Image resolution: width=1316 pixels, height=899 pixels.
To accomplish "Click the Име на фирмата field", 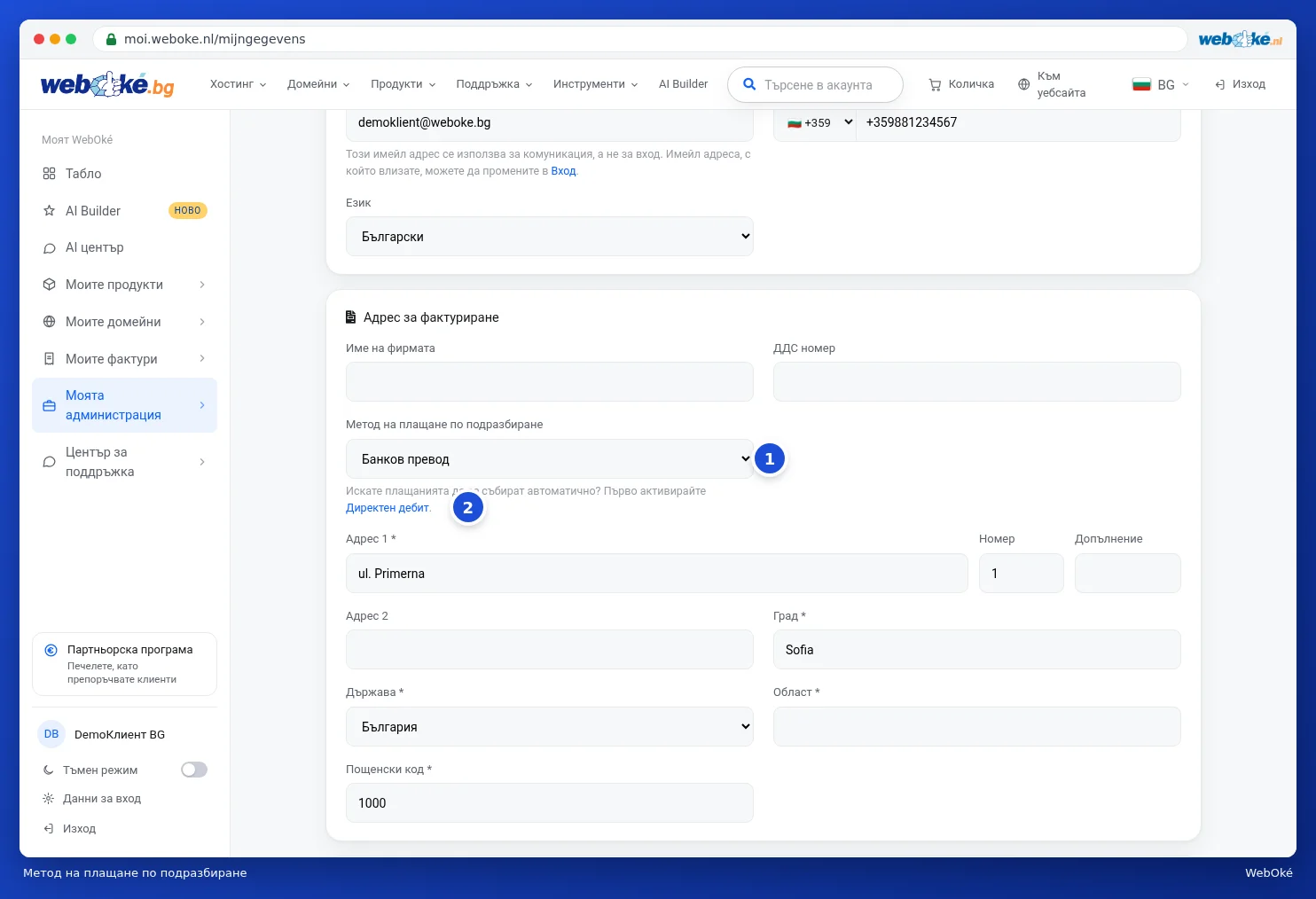I will click(x=550, y=382).
